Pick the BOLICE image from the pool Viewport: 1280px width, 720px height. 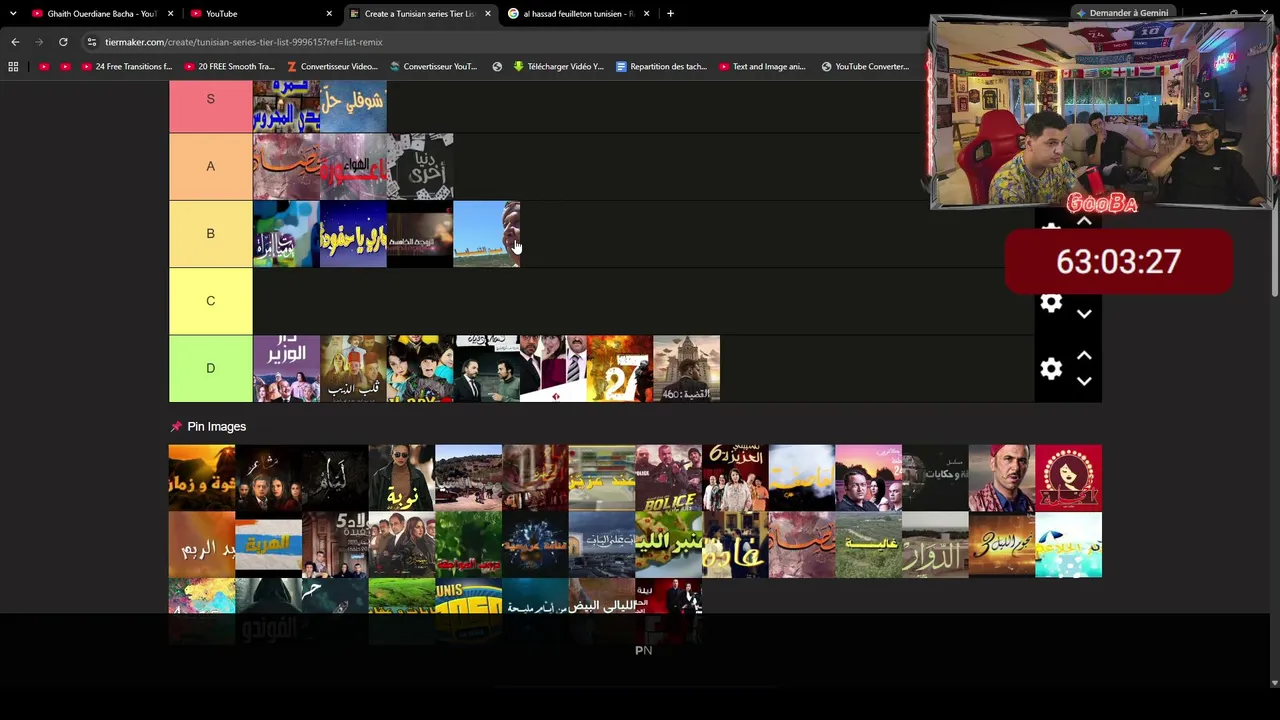[669, 478]
